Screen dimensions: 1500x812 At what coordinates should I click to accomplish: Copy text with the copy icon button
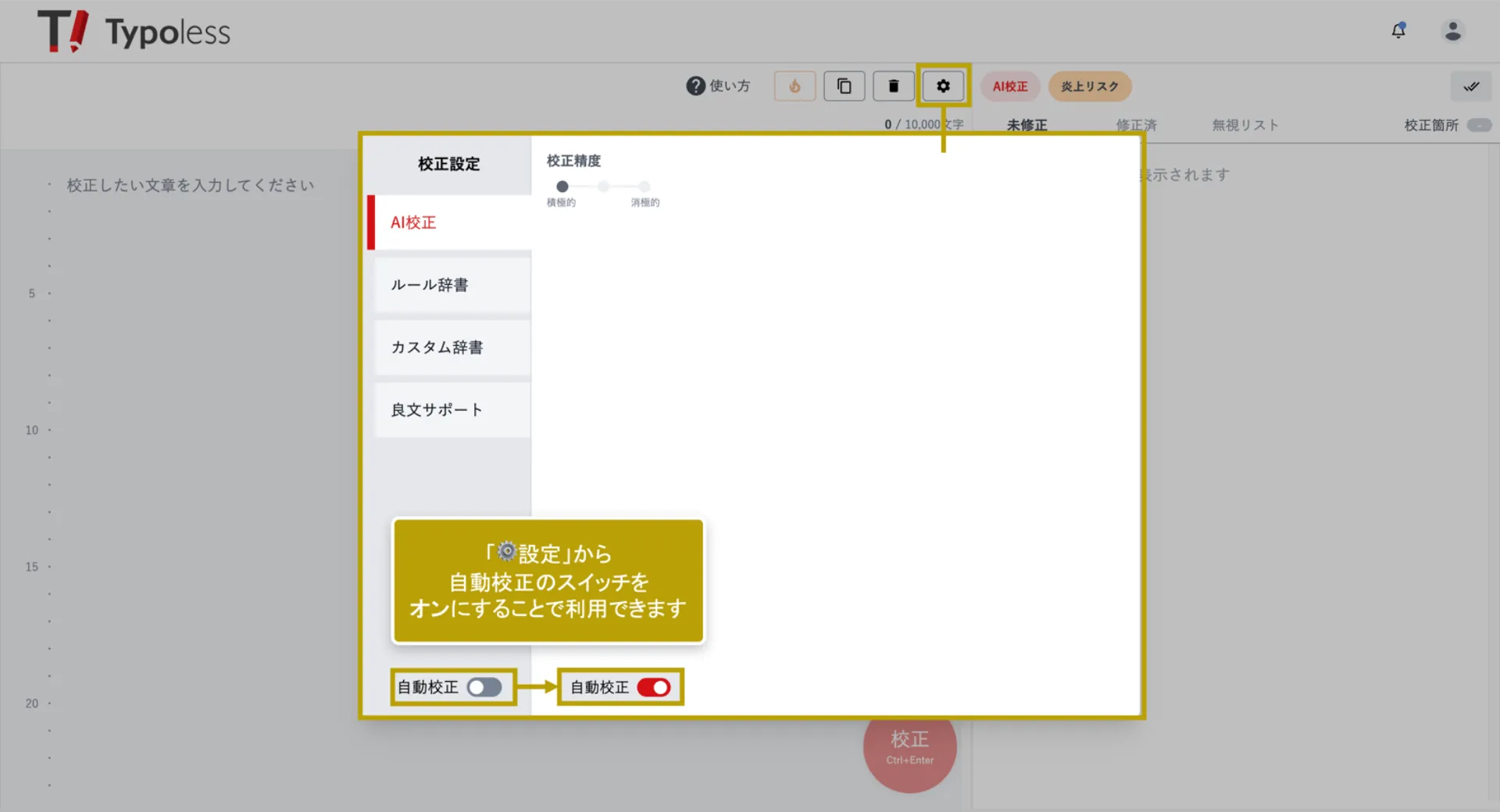coord(844,86)
